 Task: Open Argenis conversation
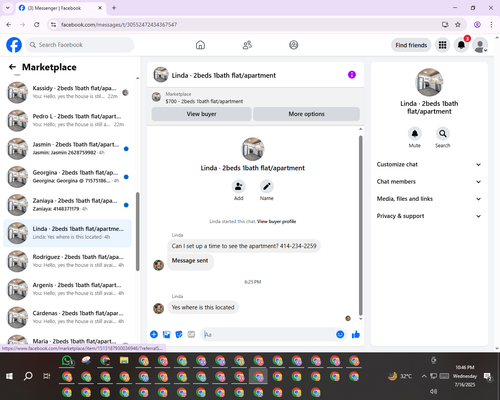[x=68, y=289]
